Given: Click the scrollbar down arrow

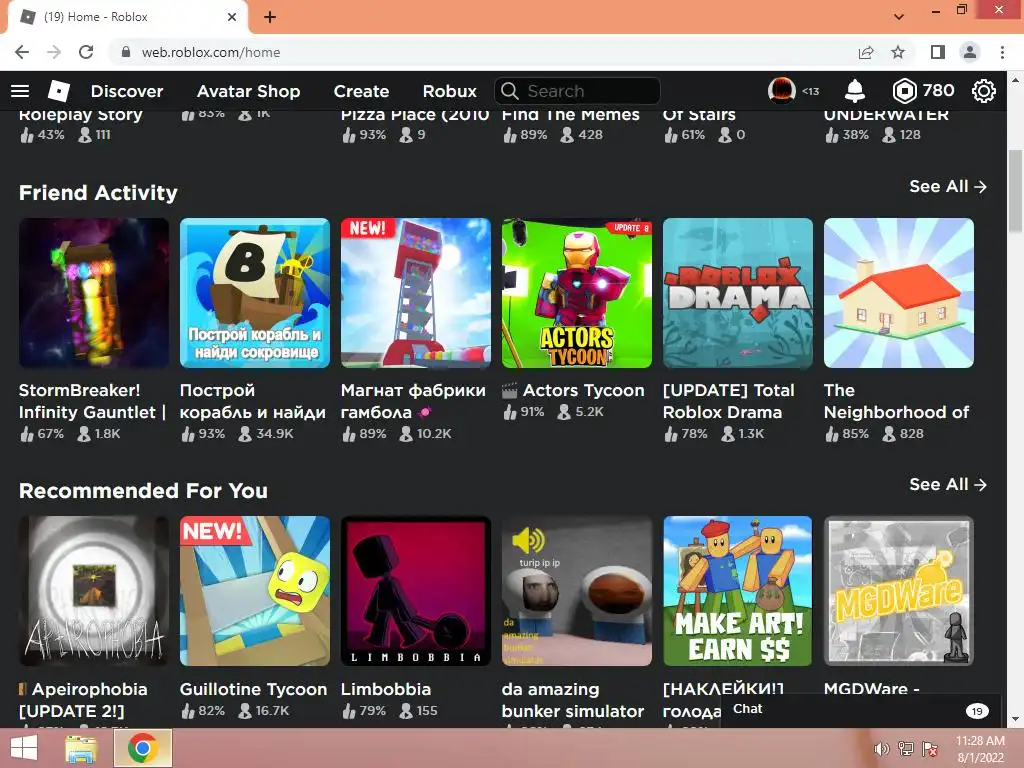Looking at the screenshot, I should 1015,719.
